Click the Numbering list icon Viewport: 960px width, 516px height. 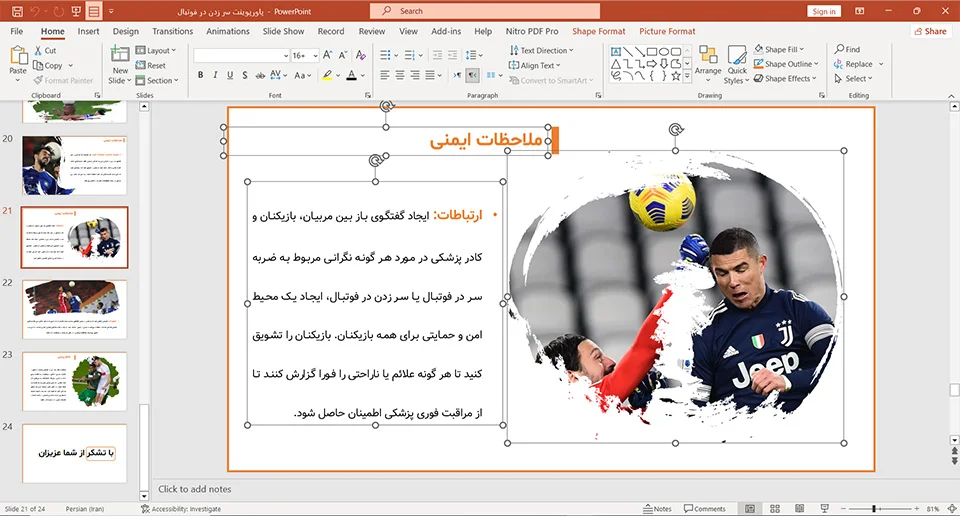tap(410, 55)
